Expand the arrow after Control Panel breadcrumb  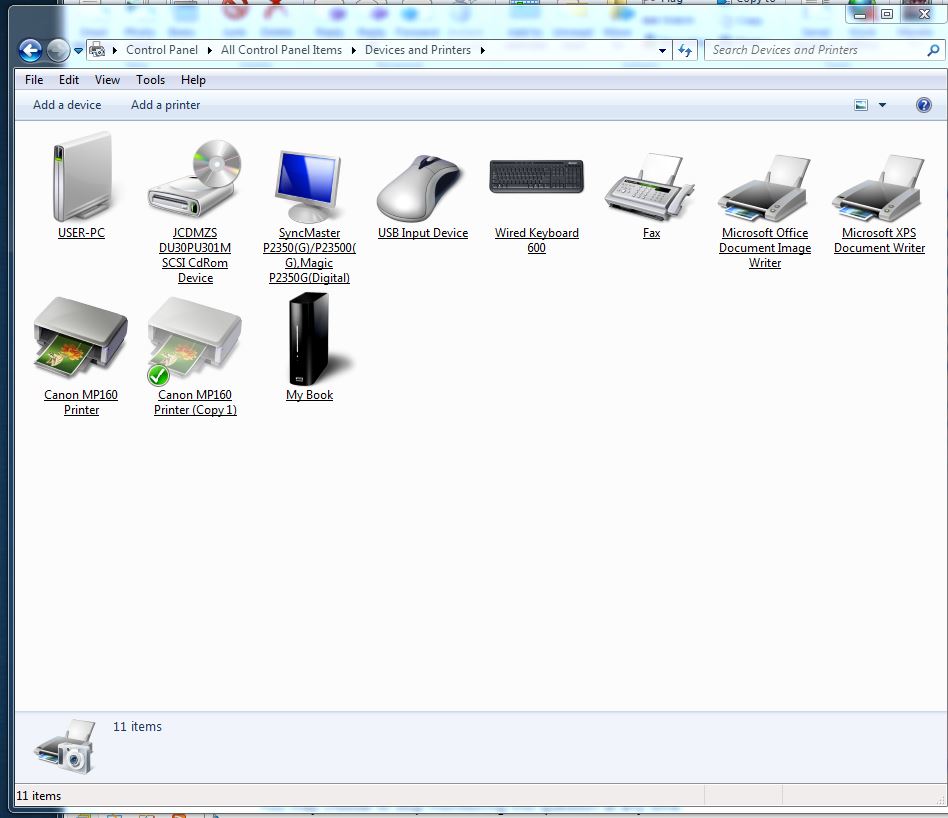pos(209,50)
